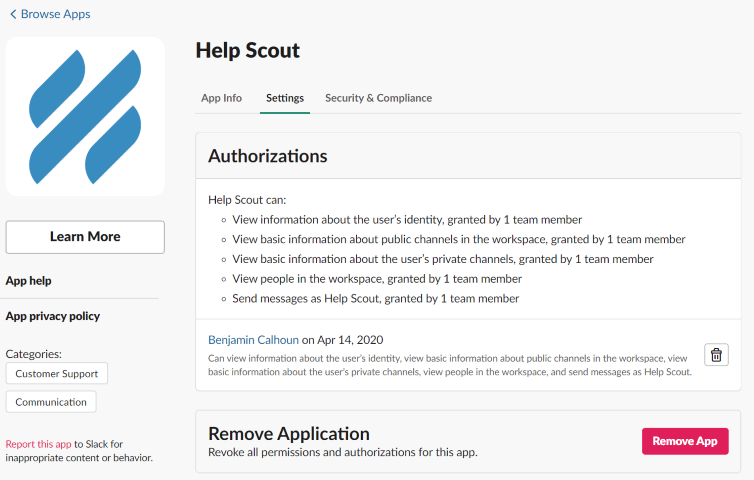Click the View people in workspace permission
The width and height of the screenshot is (754, 480).
(377, 279)
